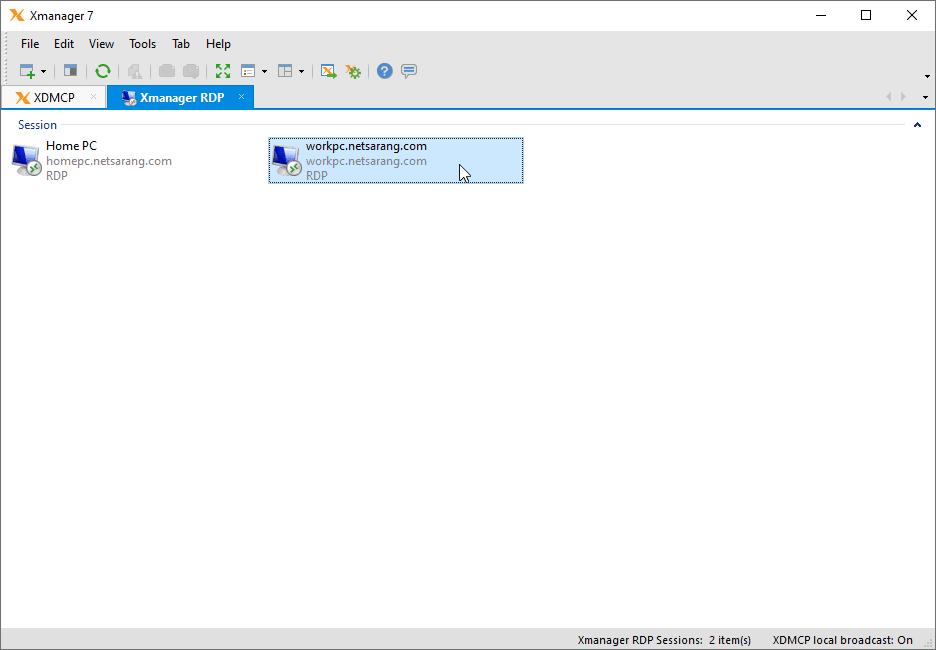Image resolution: width=936 pixels, height=650 pixels.
Task: Click the Home PC session name
Action: coord(71,146)
